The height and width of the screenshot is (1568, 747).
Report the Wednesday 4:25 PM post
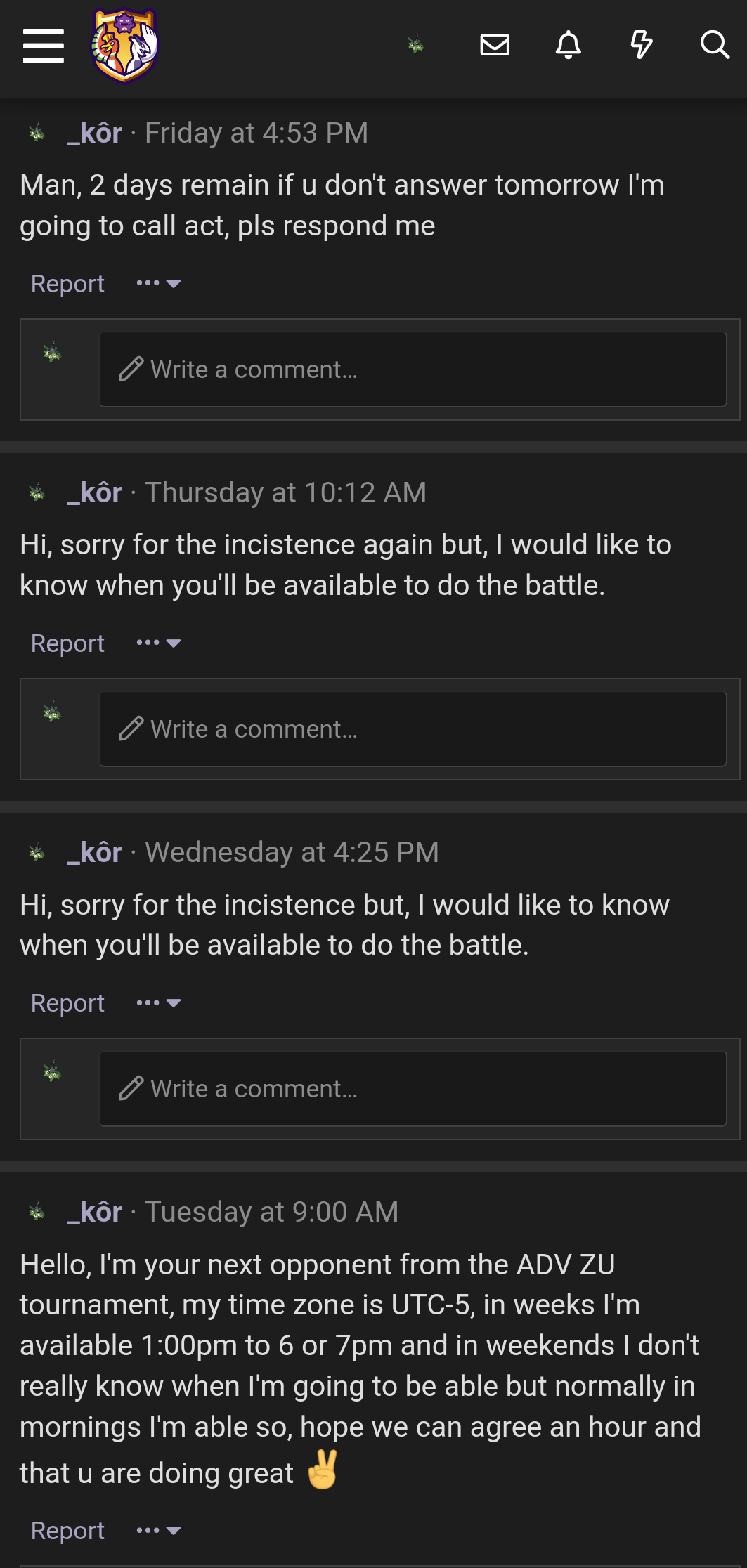pos(67,1003)
